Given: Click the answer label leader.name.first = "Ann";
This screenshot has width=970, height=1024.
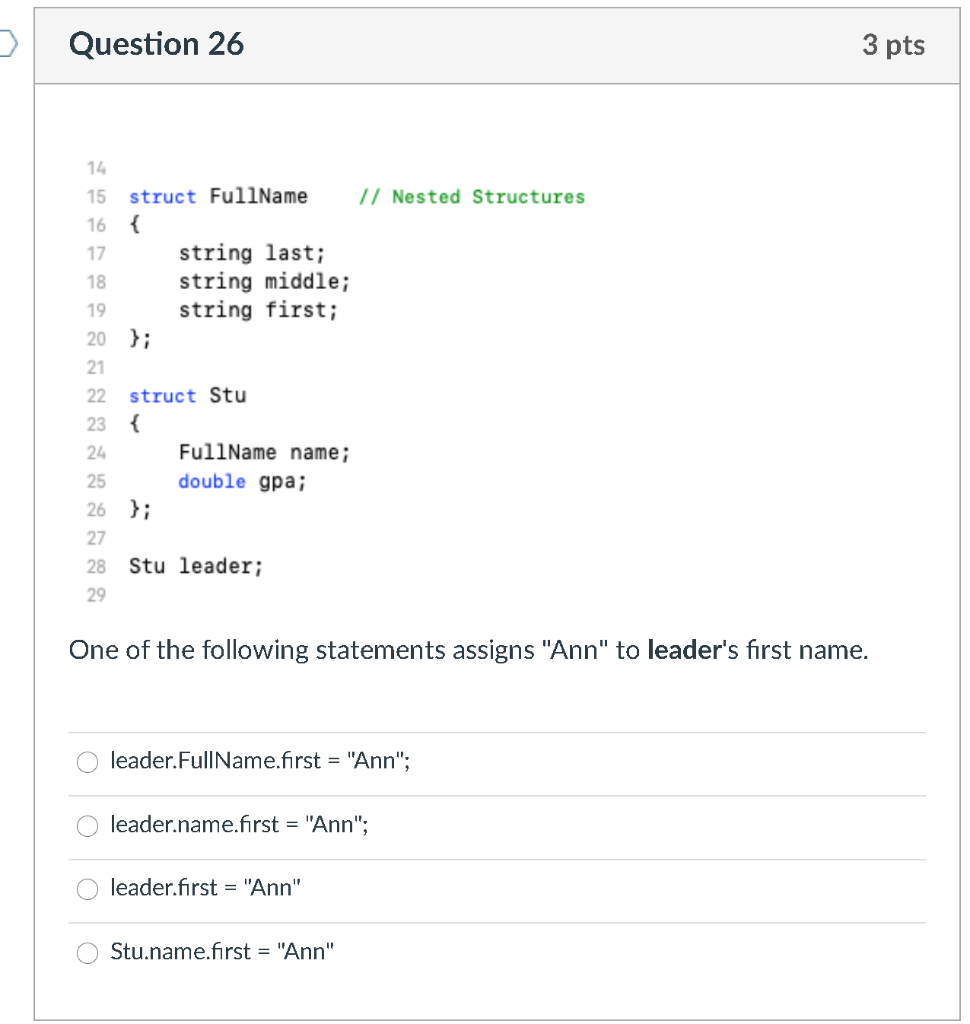Looking at the screenshot, I should (x=239, y=824).
